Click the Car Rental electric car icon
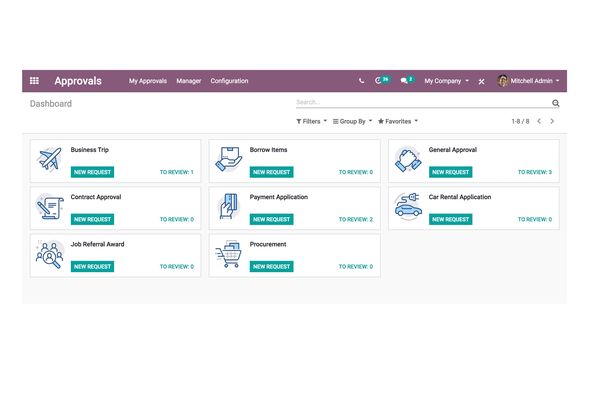This screenshot has width=596, height=394. point(408,206)
